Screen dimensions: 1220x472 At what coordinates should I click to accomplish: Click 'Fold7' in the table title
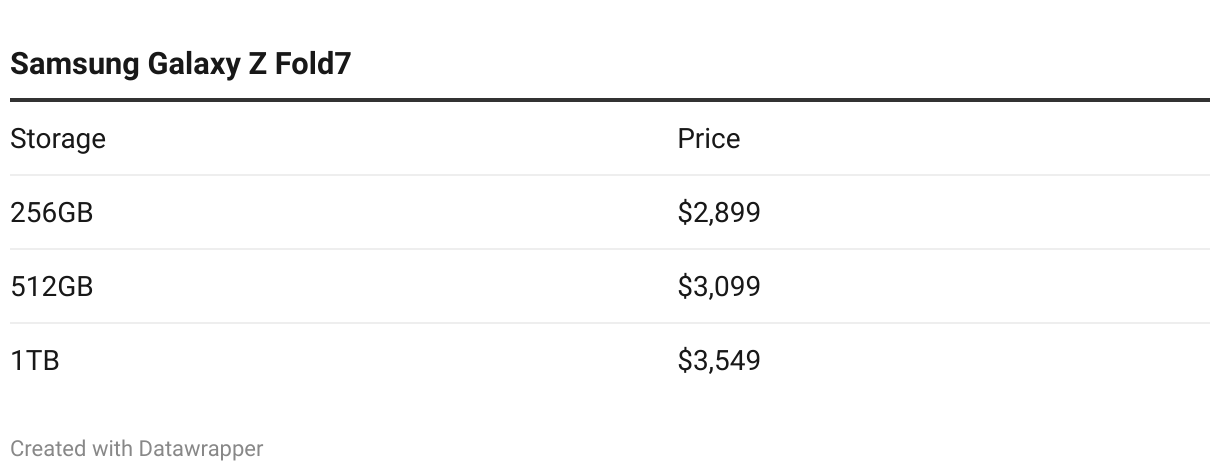(312, 66)
